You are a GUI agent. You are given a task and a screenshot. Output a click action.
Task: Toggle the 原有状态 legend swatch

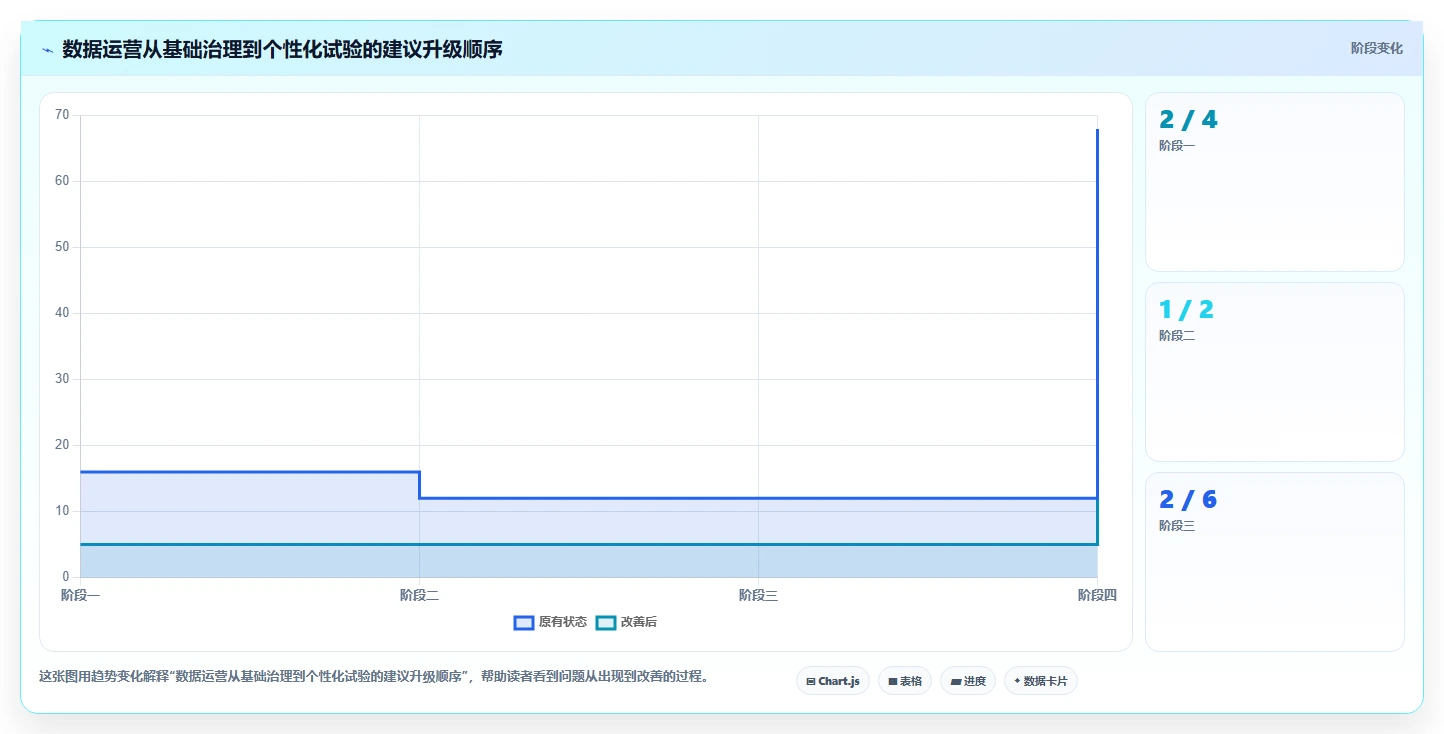point(524,622)
